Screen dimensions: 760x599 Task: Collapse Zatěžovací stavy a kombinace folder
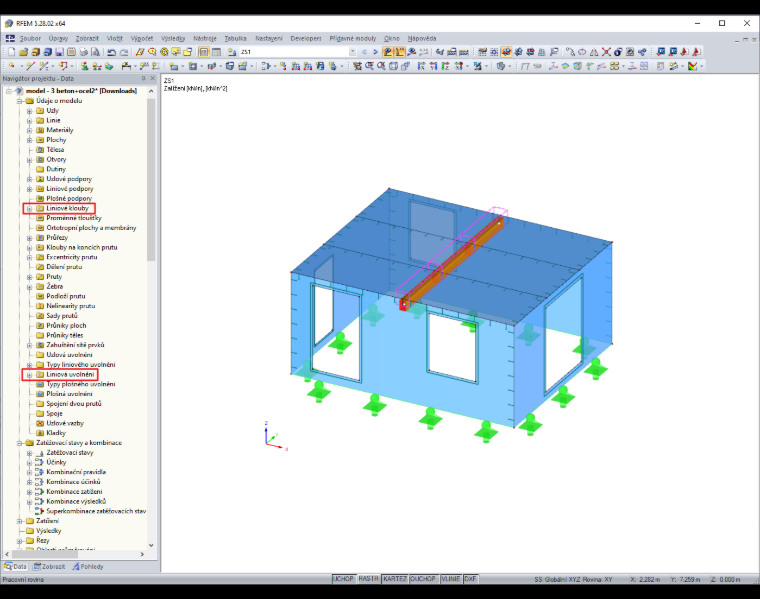coord(19,443)
